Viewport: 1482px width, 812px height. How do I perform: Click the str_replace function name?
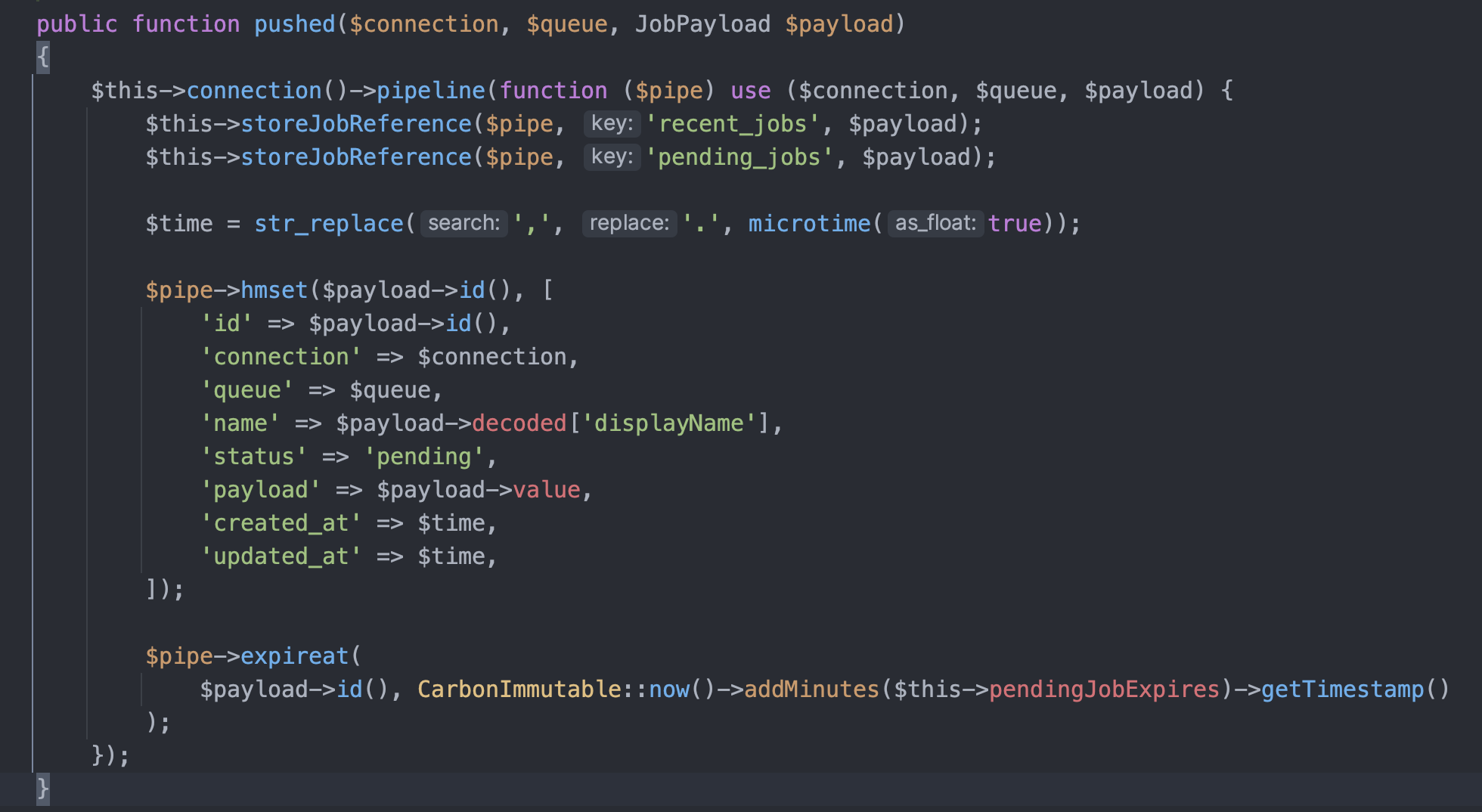[328, 223]
